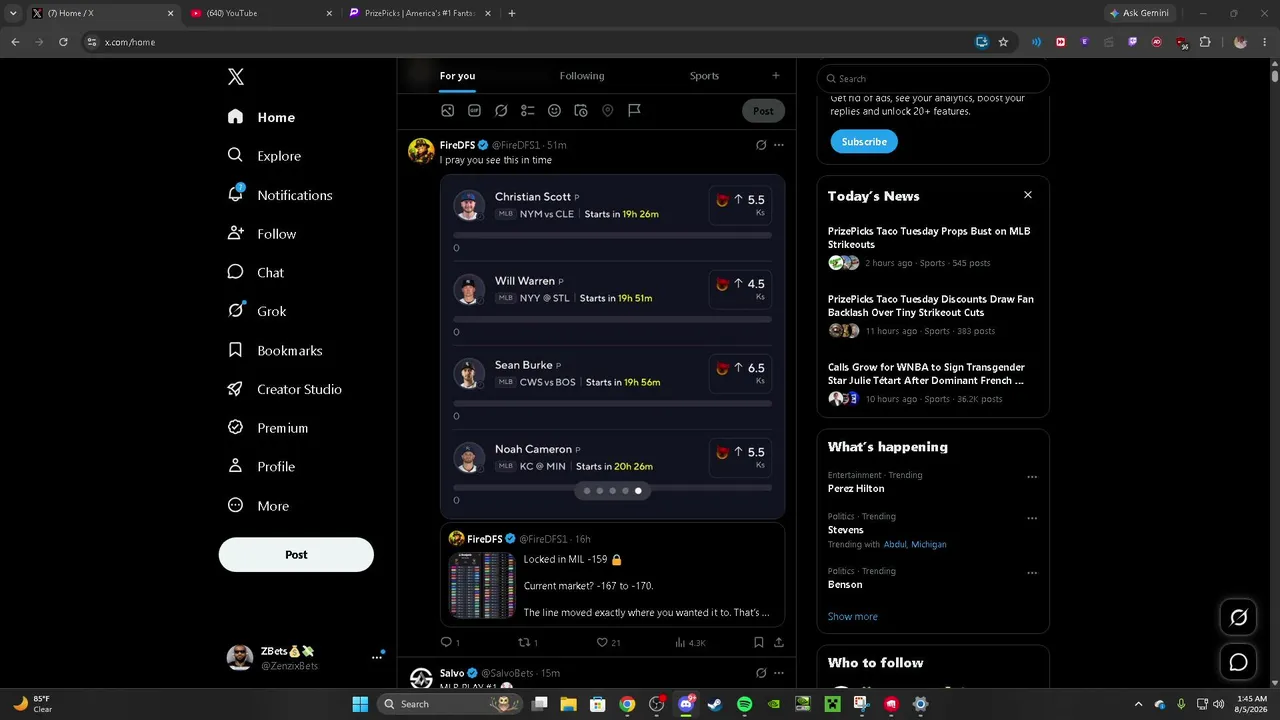Switch to the For you tab

[457, 76]
